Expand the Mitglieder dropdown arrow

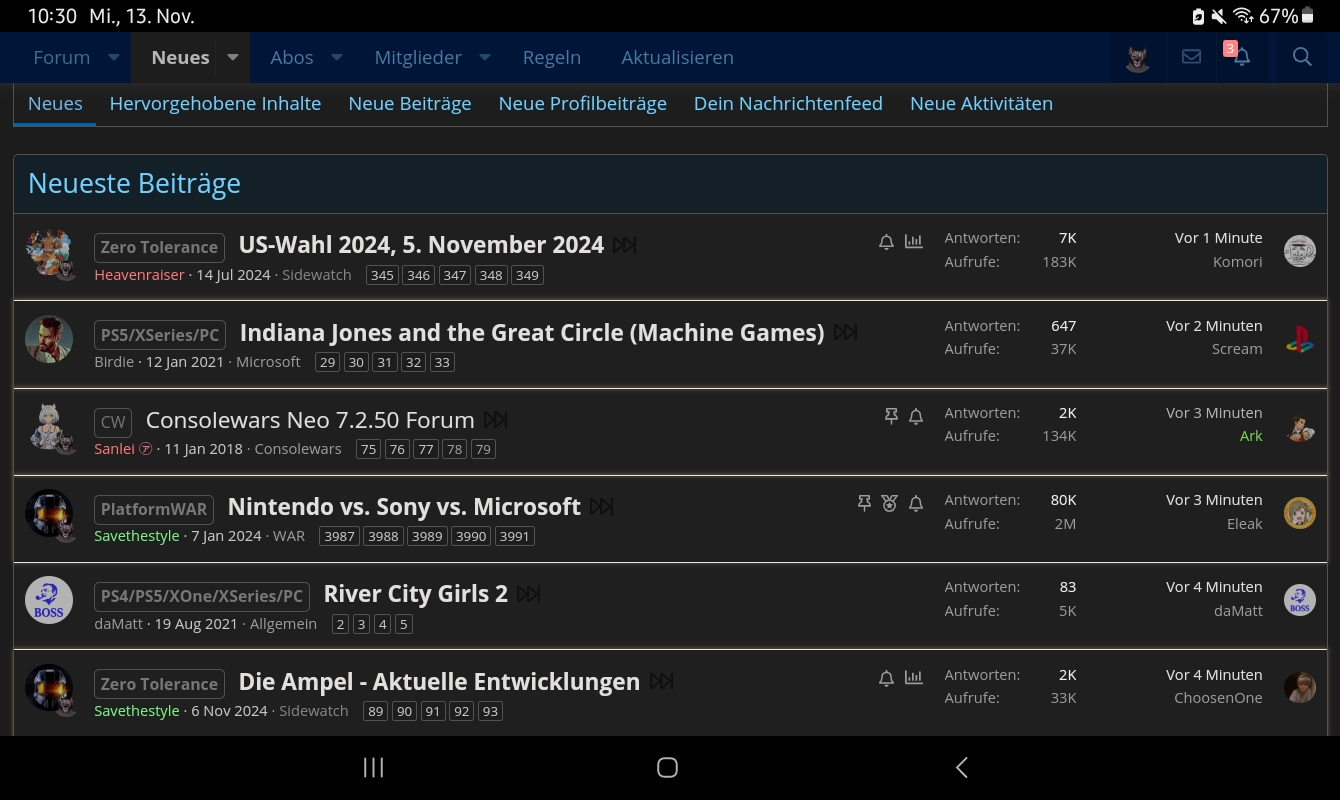pos(485,57)
